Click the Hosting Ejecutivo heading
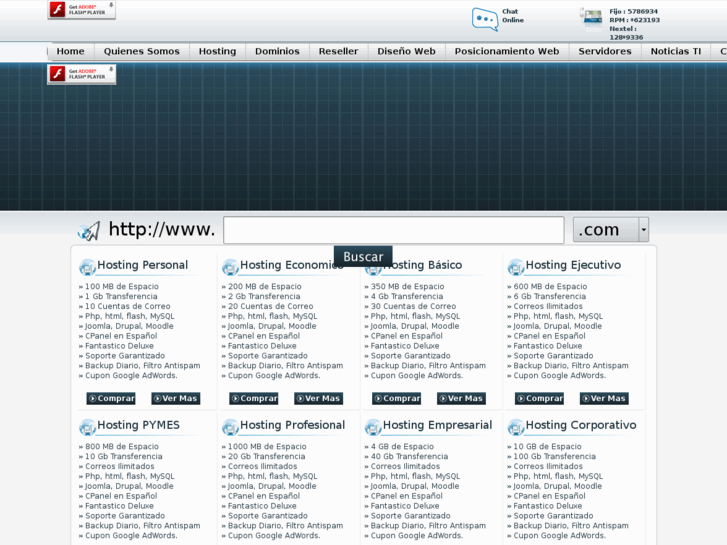The width and height of the screenshot is (727, 545). [573, 265]
